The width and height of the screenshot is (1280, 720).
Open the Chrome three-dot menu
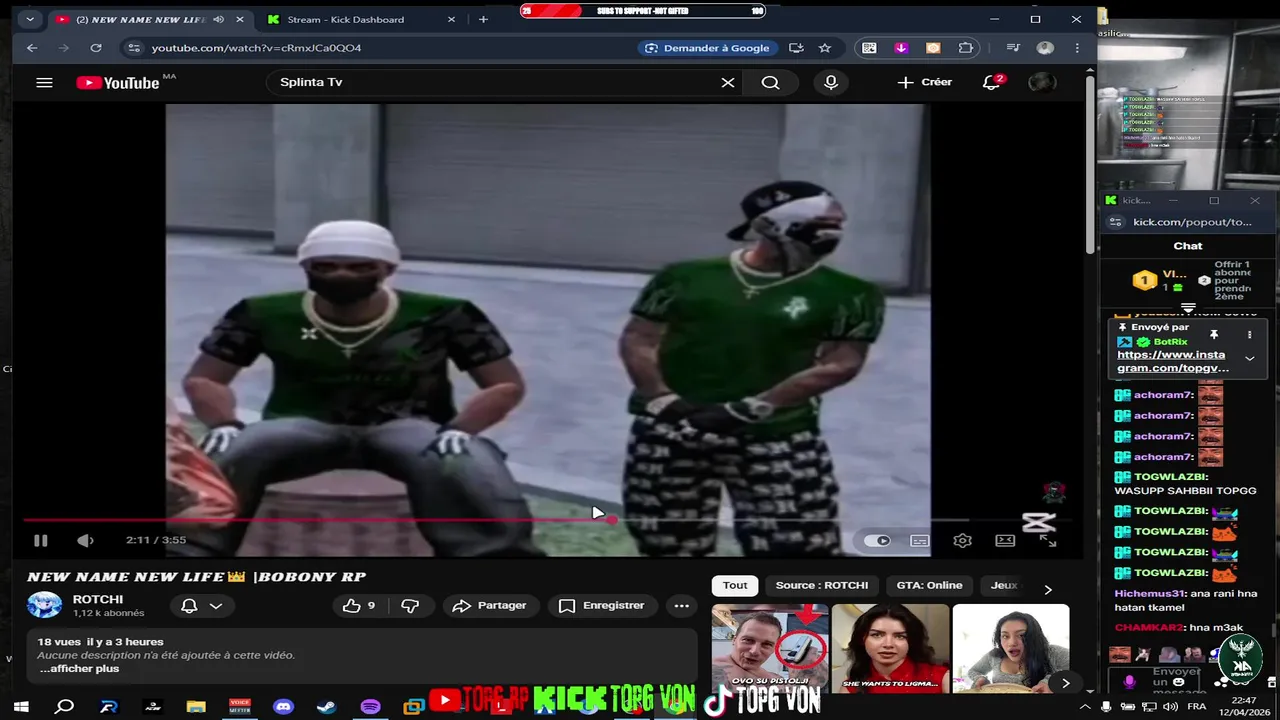pyautogui.click(x=1077, y=48)
